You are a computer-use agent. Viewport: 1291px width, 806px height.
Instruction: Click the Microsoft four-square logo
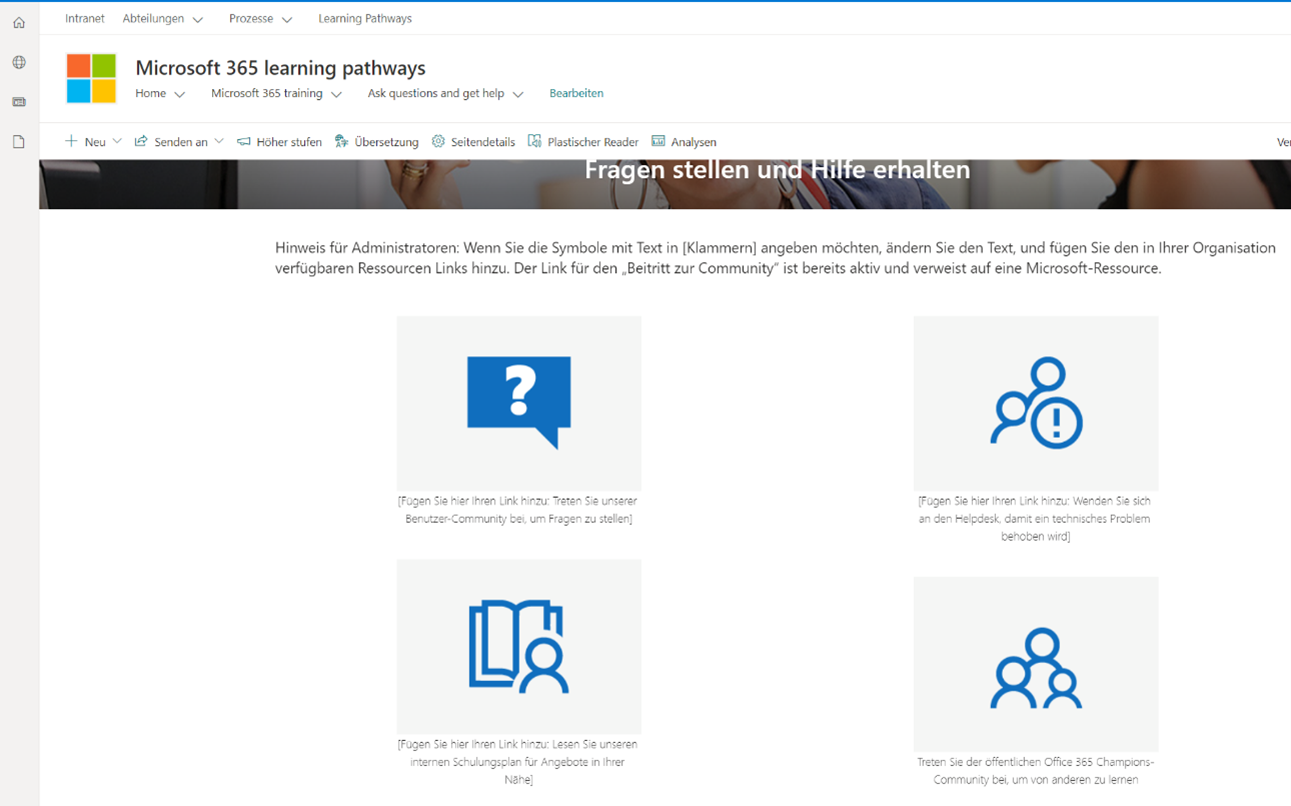92,78
